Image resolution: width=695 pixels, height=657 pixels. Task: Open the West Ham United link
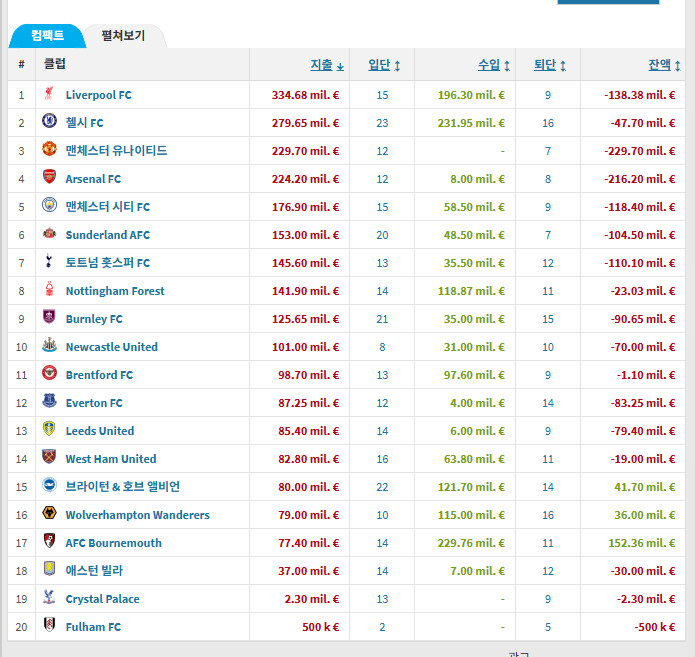(x=111, y=459)
